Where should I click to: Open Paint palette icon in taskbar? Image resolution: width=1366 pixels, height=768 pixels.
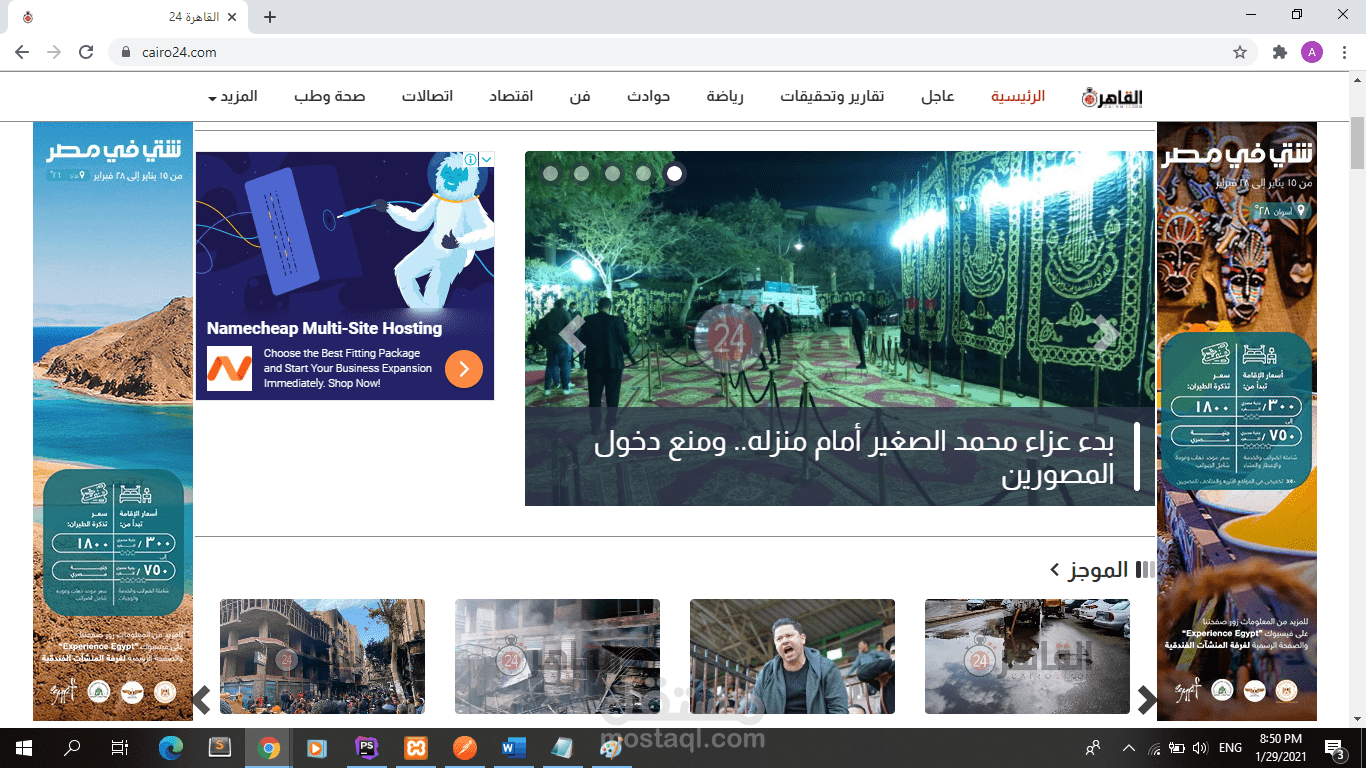[x=611, y=747]
